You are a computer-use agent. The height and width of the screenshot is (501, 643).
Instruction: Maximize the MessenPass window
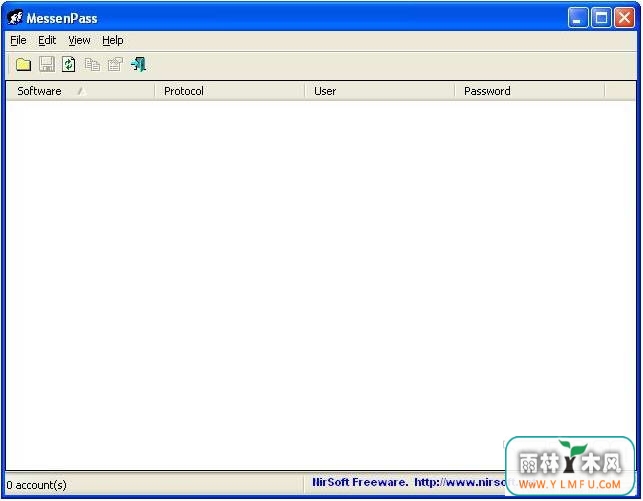pyautogui.click(x=601, y=18)
